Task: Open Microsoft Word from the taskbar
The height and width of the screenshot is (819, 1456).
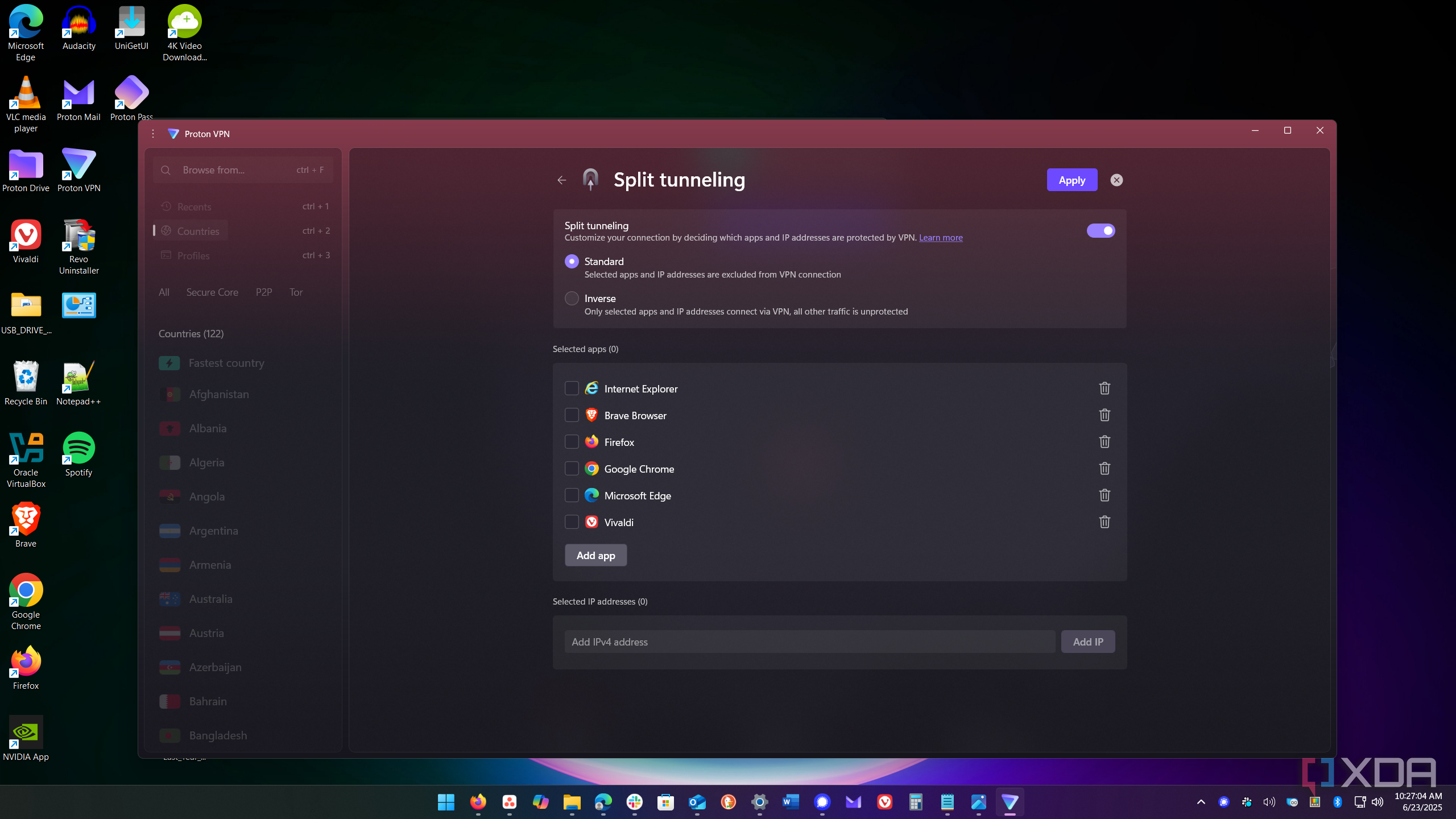Action: [791, 802]
